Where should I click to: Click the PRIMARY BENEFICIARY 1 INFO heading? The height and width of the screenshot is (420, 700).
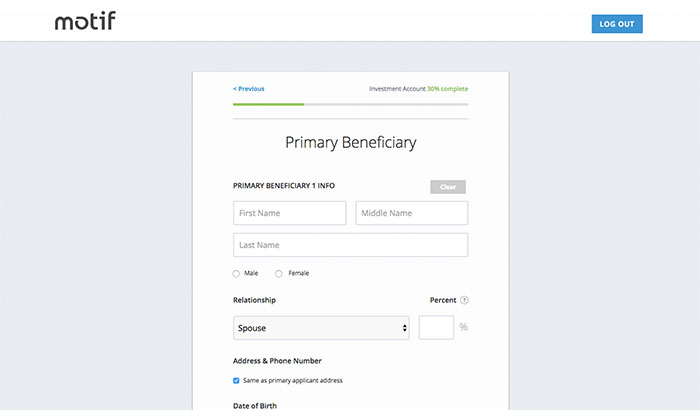click(284, 186)
